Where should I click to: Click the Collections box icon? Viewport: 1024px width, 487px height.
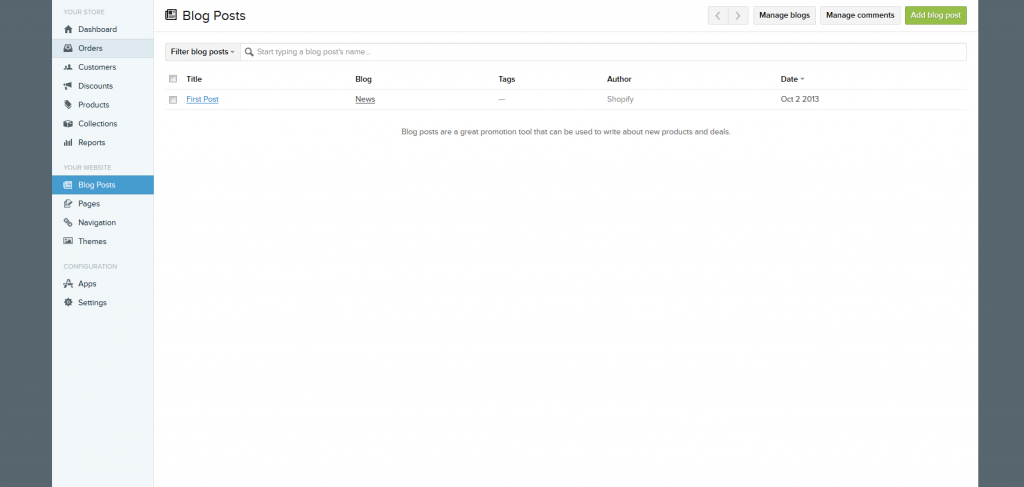68,124
